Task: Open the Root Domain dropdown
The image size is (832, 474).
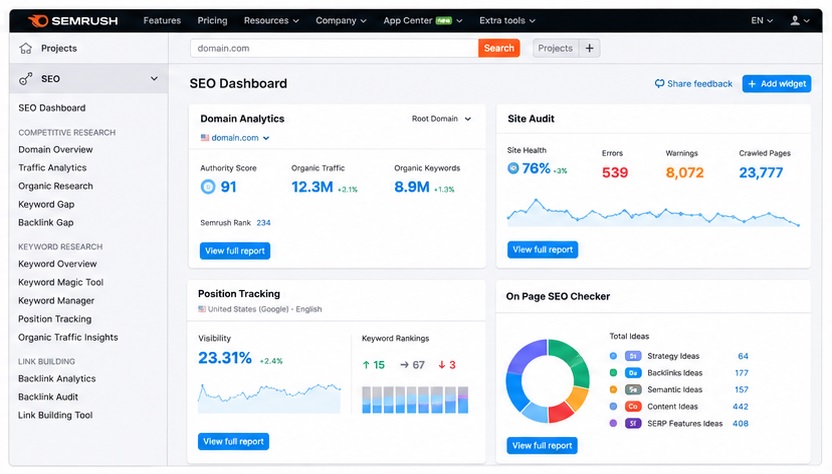Action: coord(441,119)
